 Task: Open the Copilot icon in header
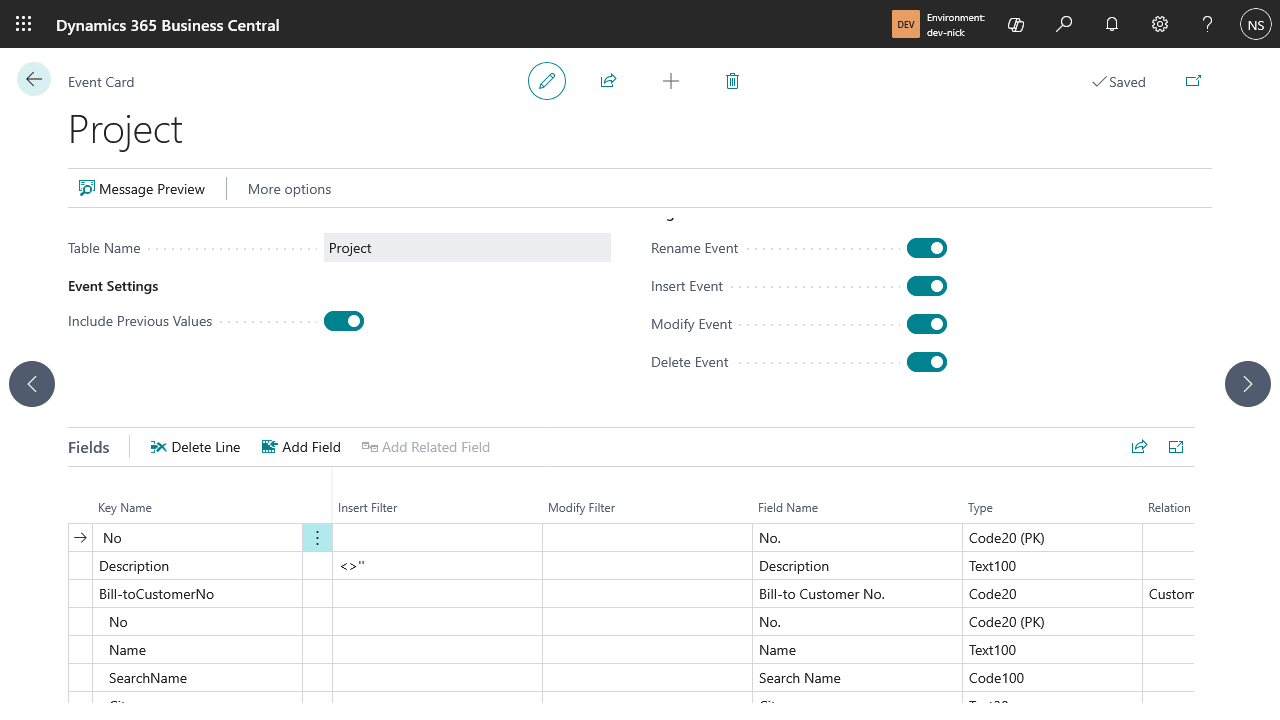1016,24
